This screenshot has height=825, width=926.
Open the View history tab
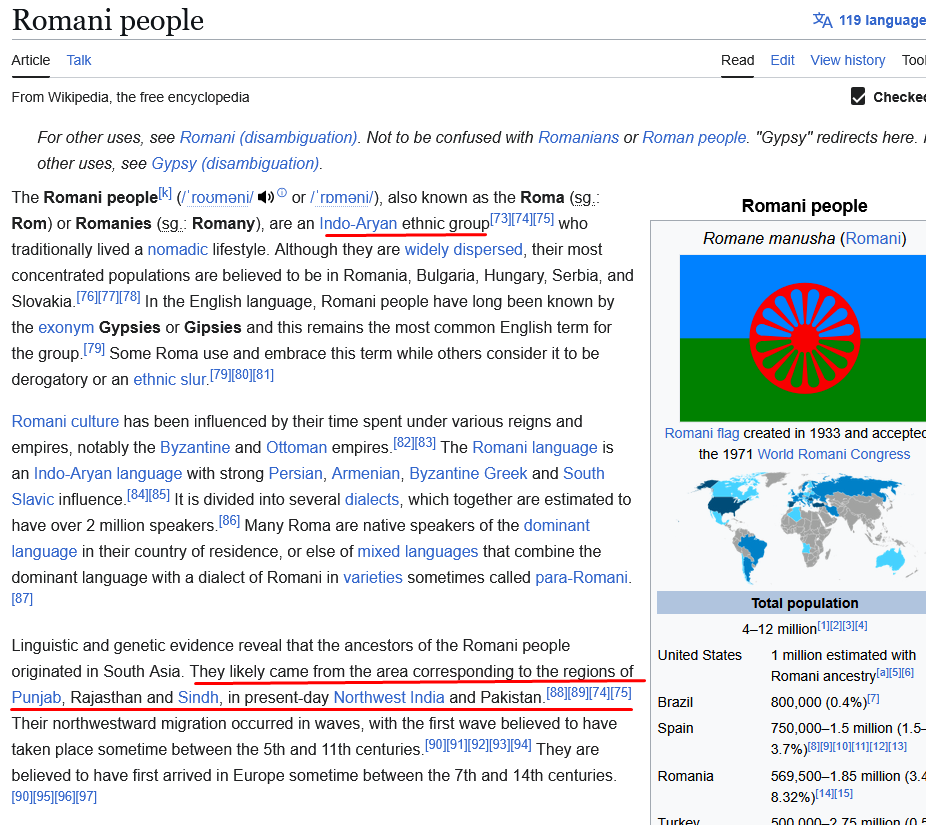click(x=847, y=60)
